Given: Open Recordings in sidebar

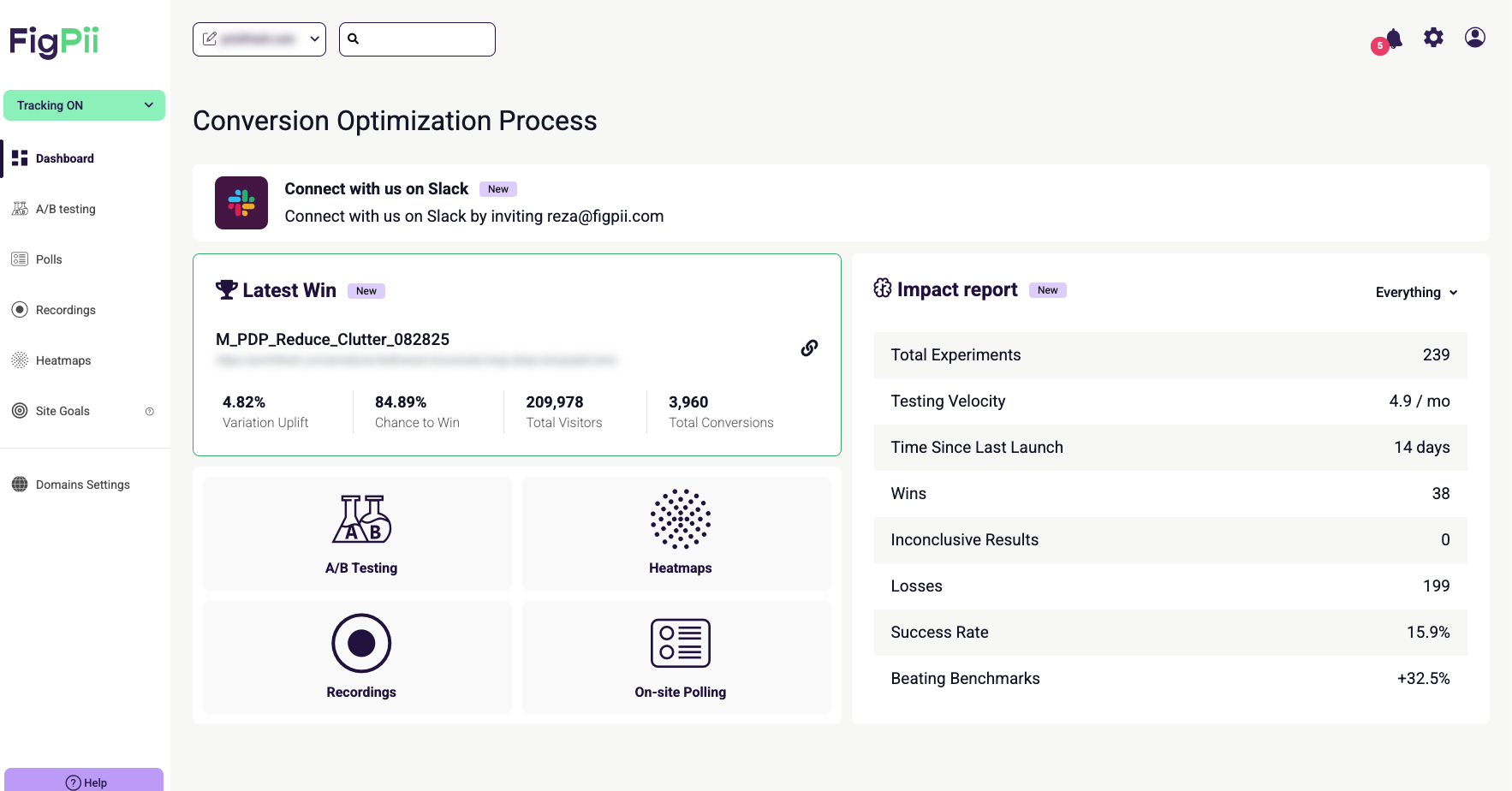Looking at the screenshot, I should pyautogui.click(x=86, y=310).
